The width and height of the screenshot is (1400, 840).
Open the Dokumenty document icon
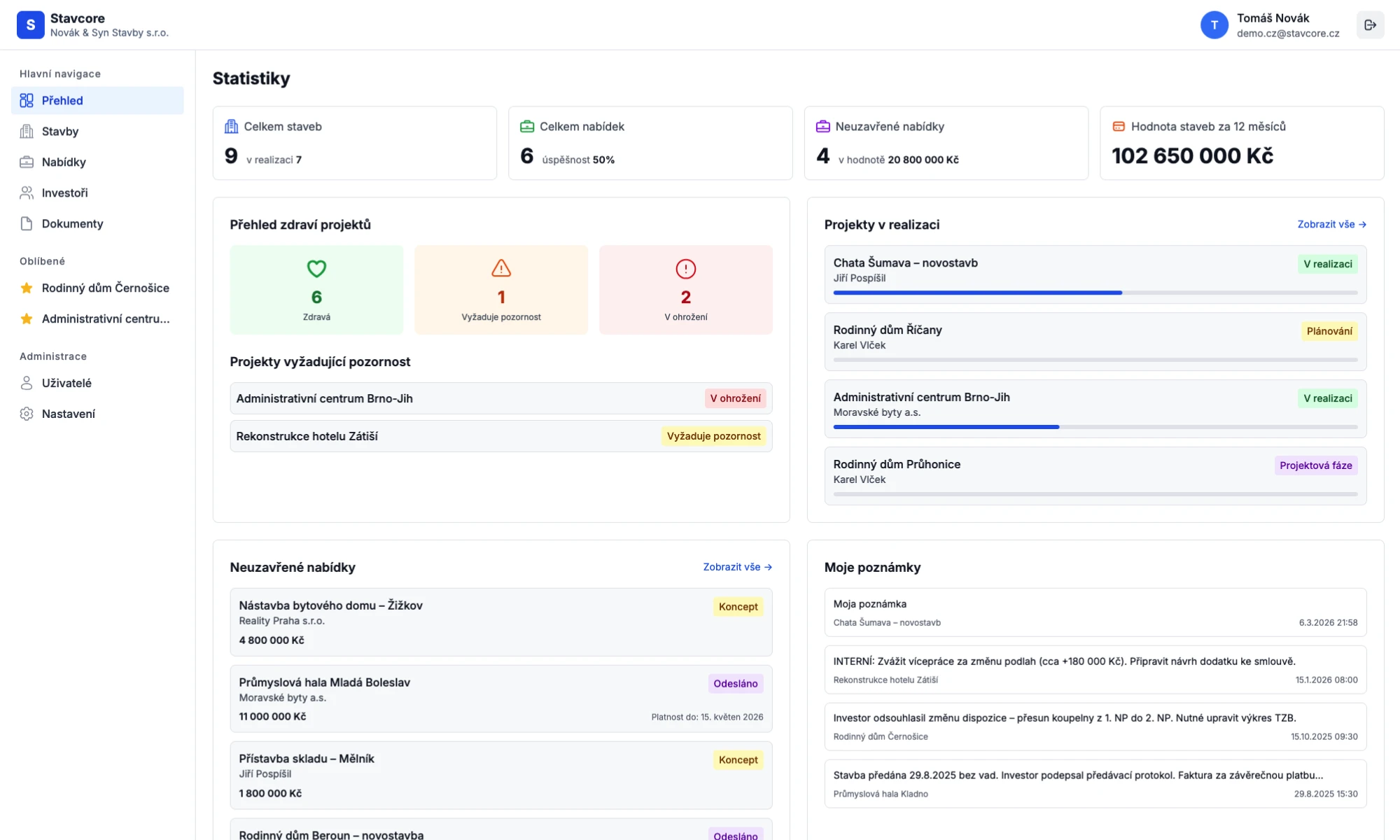coord(26,223)
